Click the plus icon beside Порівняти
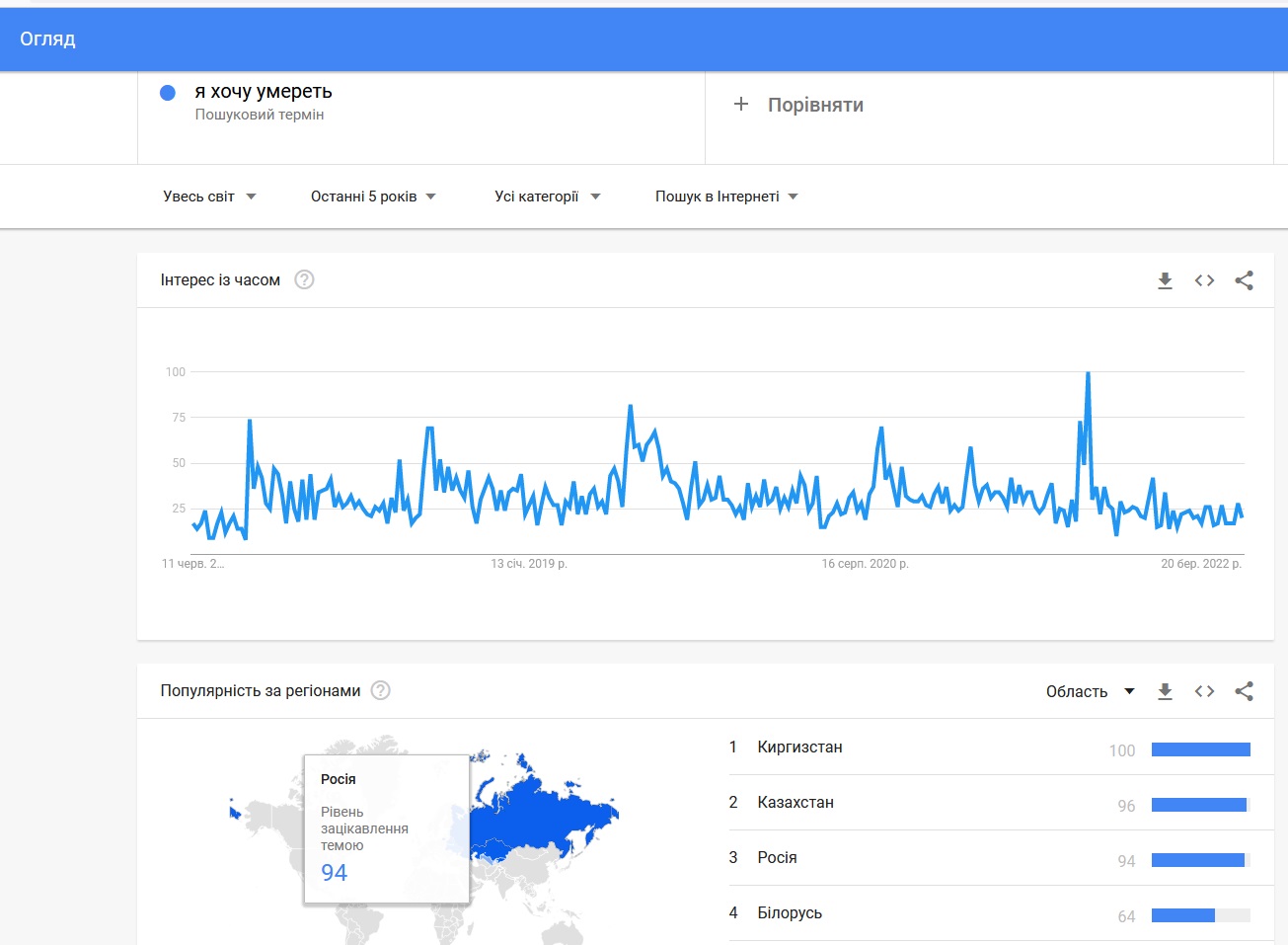Screen dimensions: 1288x945 [741, 104]
